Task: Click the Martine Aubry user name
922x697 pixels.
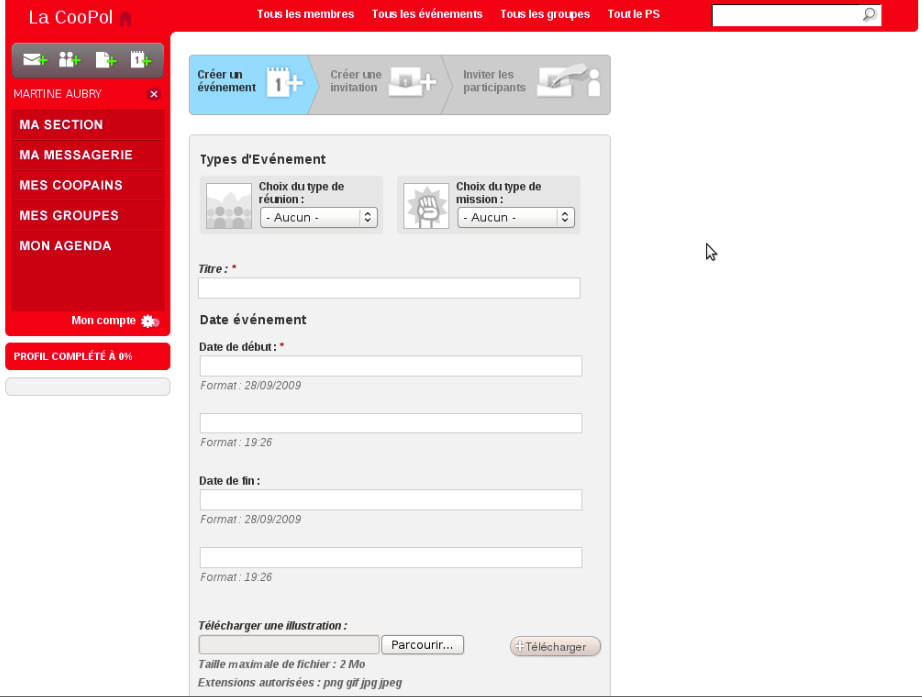Action: click(x=58, y=94)
